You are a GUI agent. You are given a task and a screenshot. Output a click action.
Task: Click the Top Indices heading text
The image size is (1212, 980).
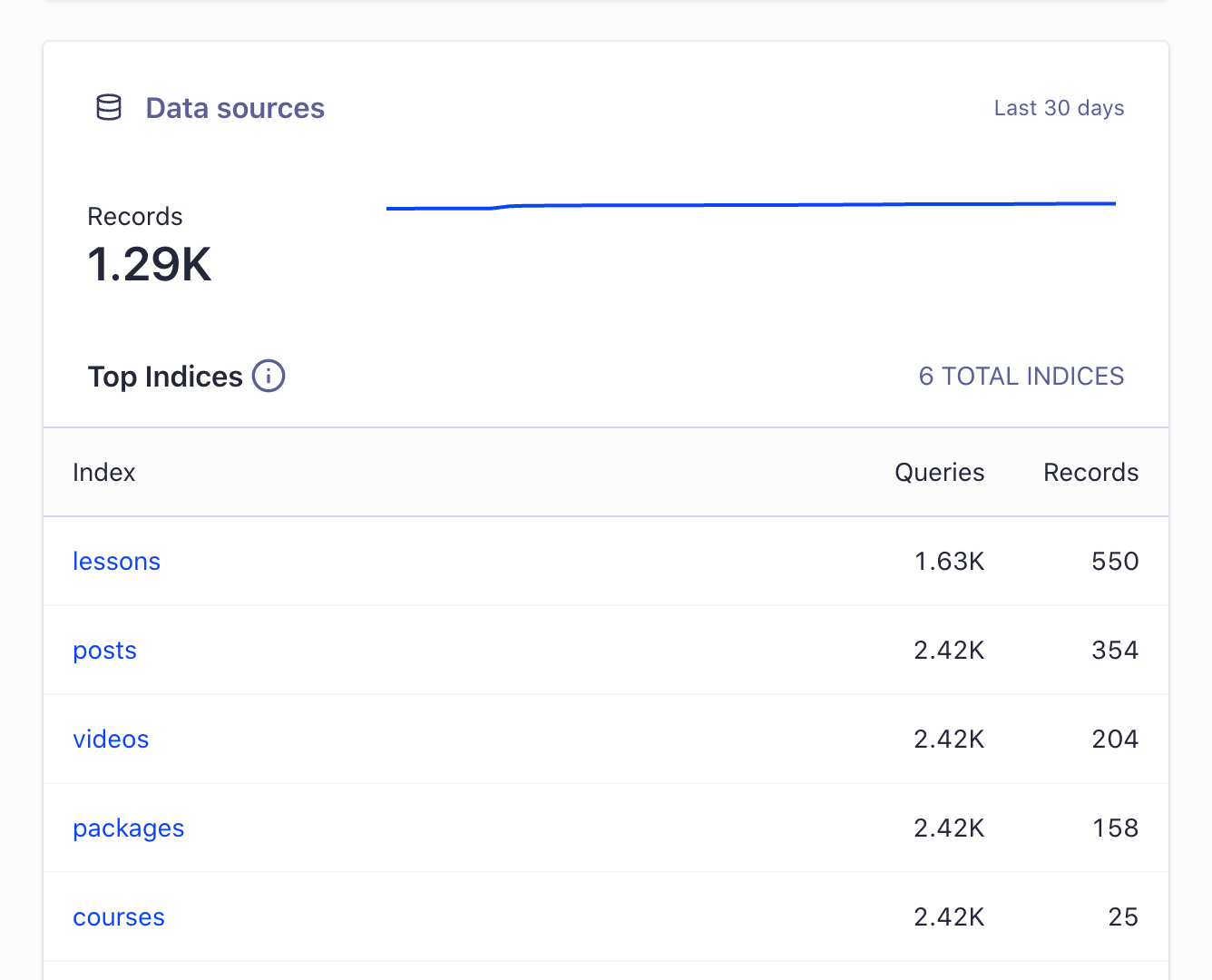coord(165,377)
